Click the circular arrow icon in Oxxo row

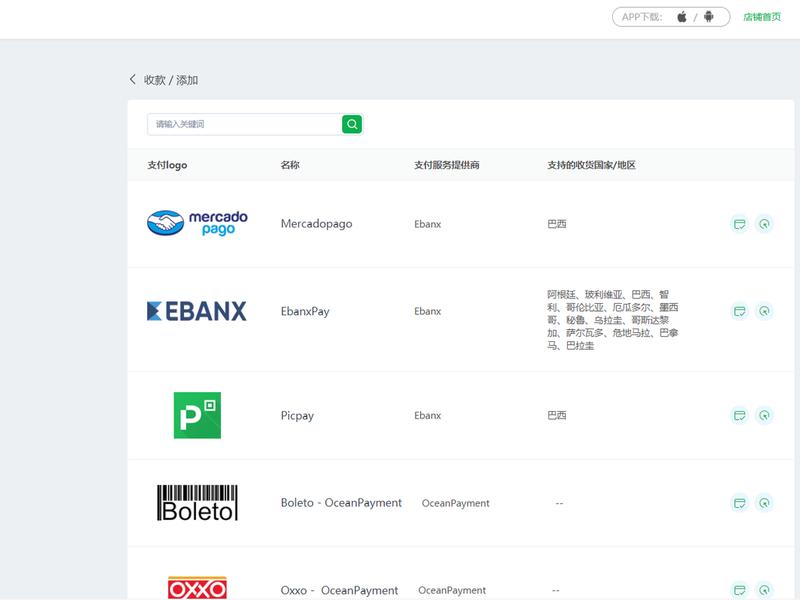[x=764, y=590]
